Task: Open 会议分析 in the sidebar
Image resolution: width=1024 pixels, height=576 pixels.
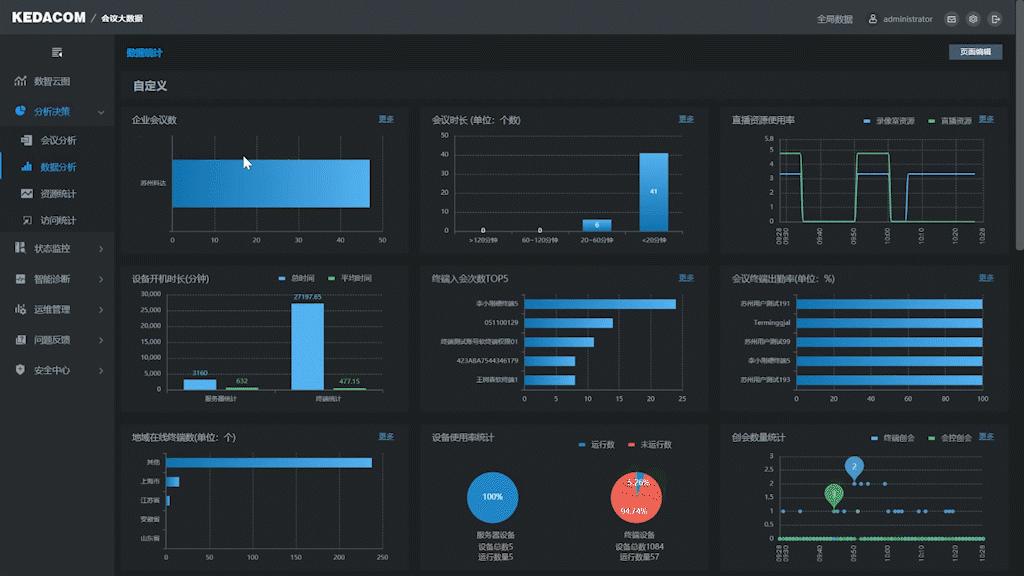Action: coord(57,141)
